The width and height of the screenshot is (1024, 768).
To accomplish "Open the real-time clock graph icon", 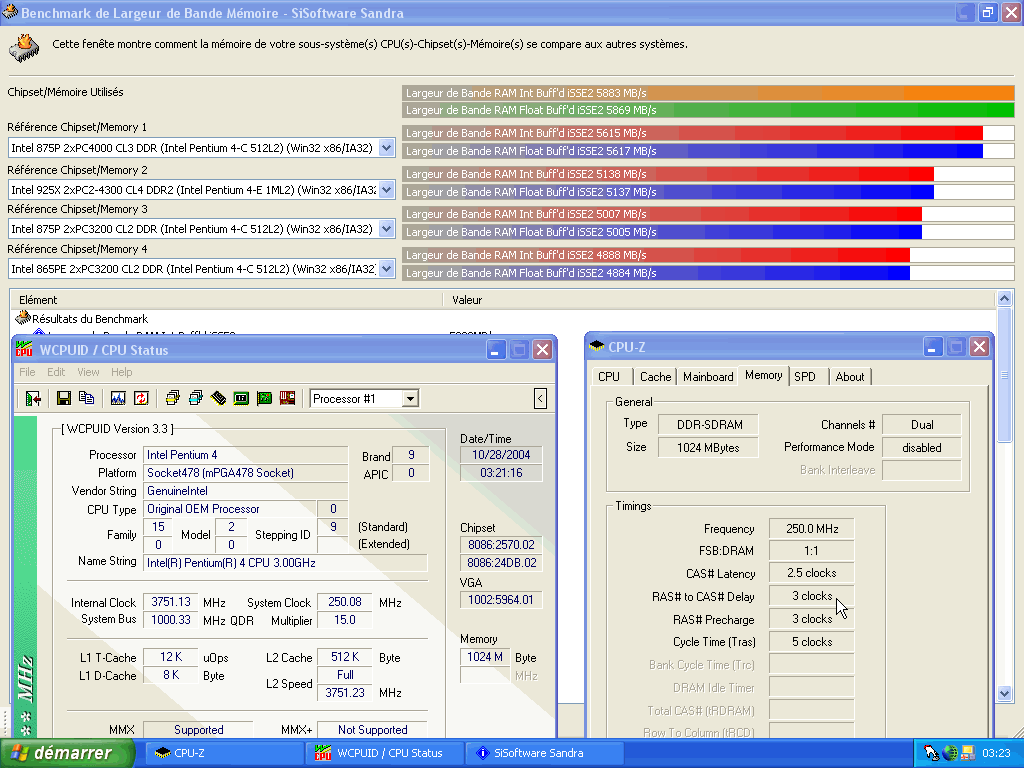I will (118, 398).
